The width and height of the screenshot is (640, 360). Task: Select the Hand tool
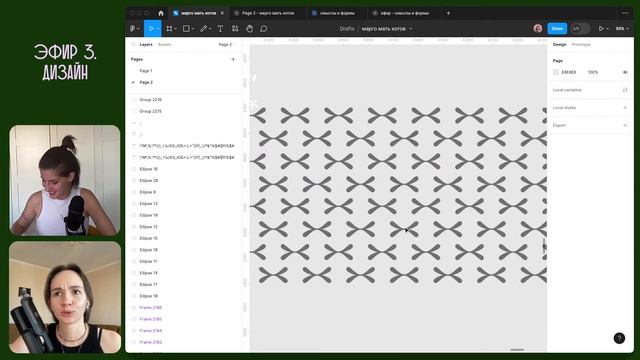[249, 29]
